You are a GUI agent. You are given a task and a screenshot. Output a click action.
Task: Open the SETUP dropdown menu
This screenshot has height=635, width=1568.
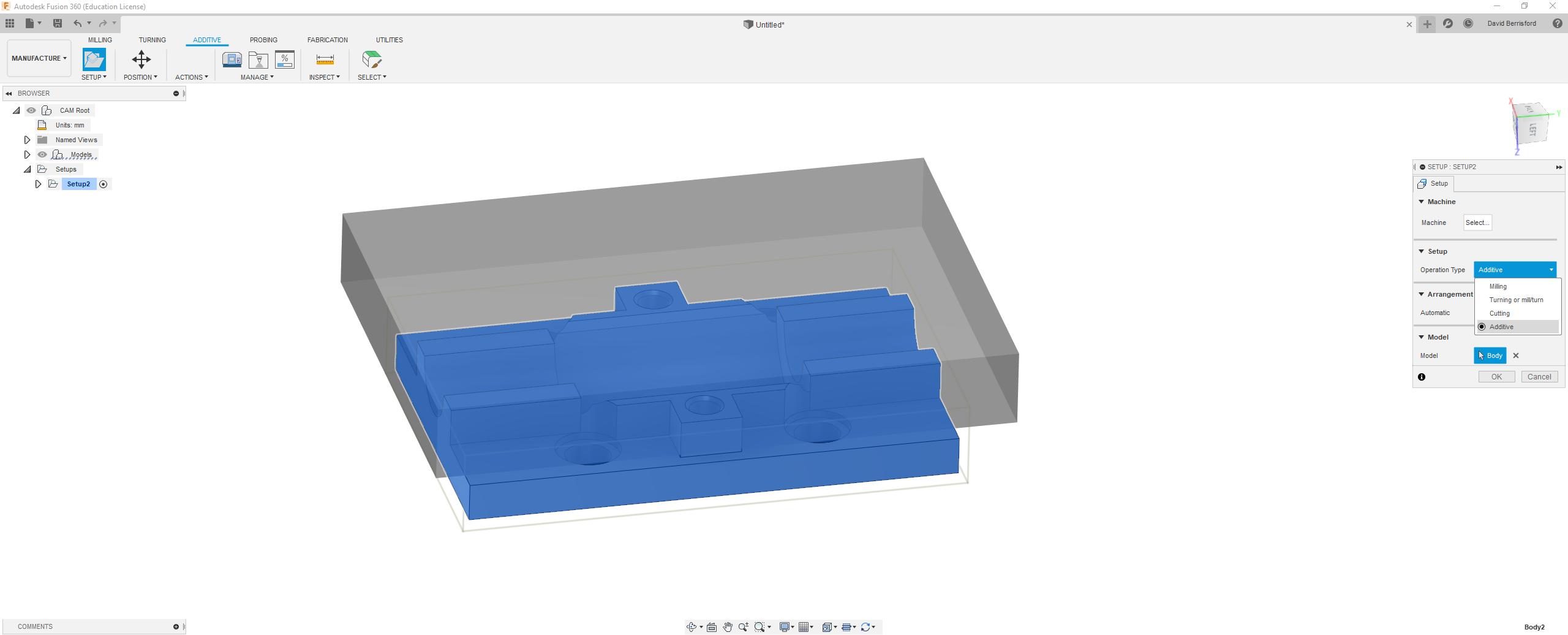pyautogui.click(x=94, y=77)
